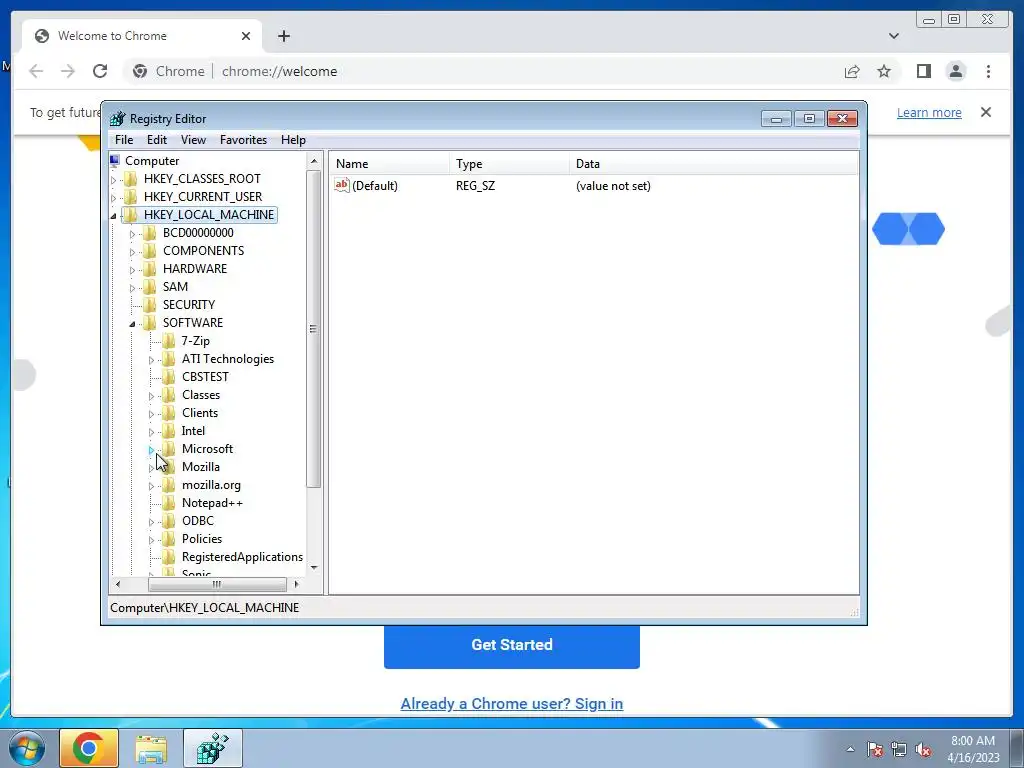1024x768 pixels.
Task: Click the mozilla.org folder icon
Action: (x=168, y=485)
